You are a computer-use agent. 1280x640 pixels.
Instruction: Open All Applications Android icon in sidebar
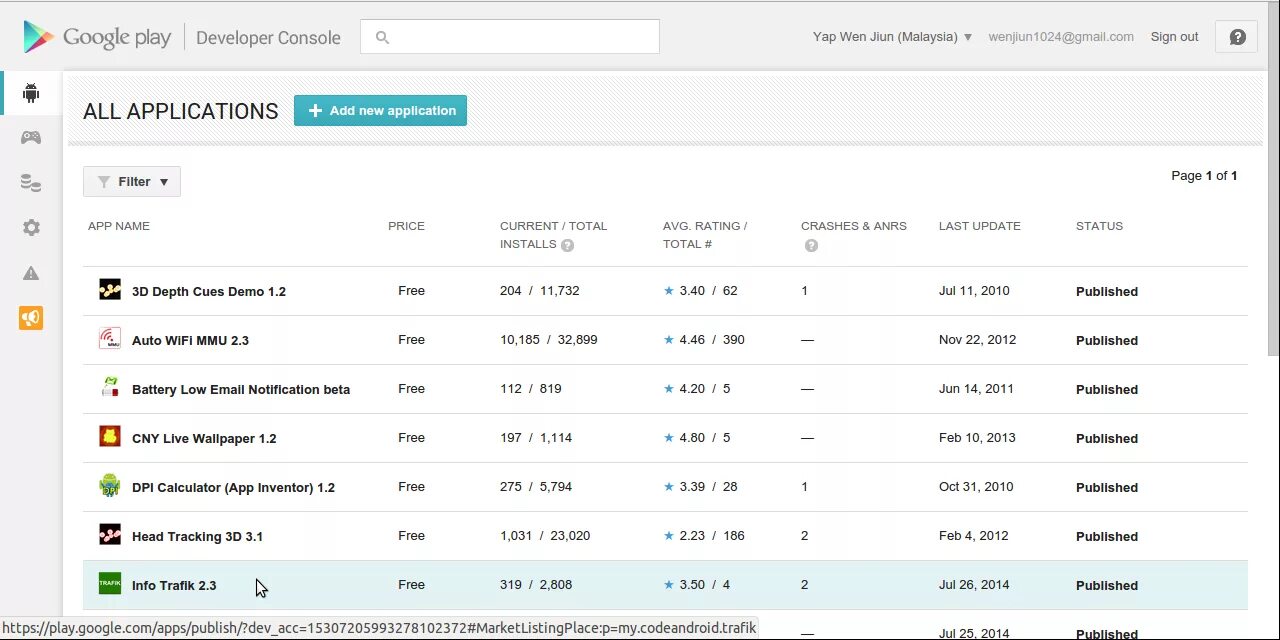pyautogui.click(x=31, y=93)
